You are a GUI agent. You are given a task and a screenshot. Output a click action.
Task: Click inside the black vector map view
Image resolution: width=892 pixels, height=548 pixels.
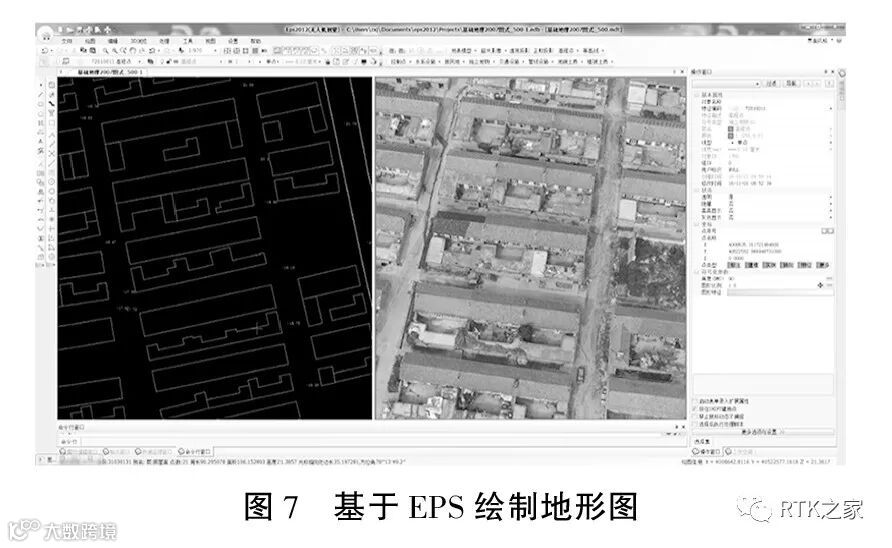coord(214,248)
